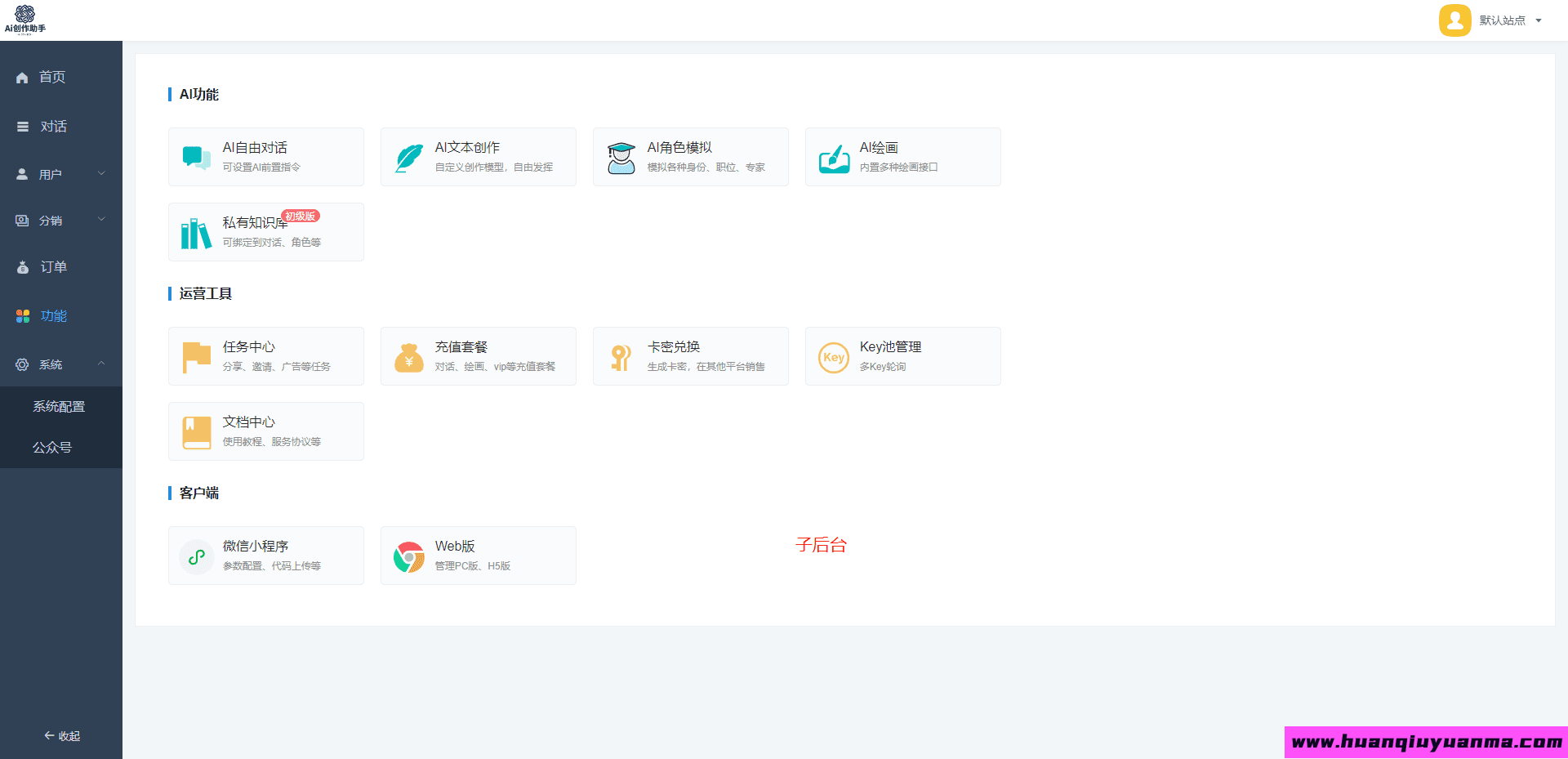Click the 收起 collapse arrow icon
The width and height of the screenshot is (1568, 759).
point(49,735)
